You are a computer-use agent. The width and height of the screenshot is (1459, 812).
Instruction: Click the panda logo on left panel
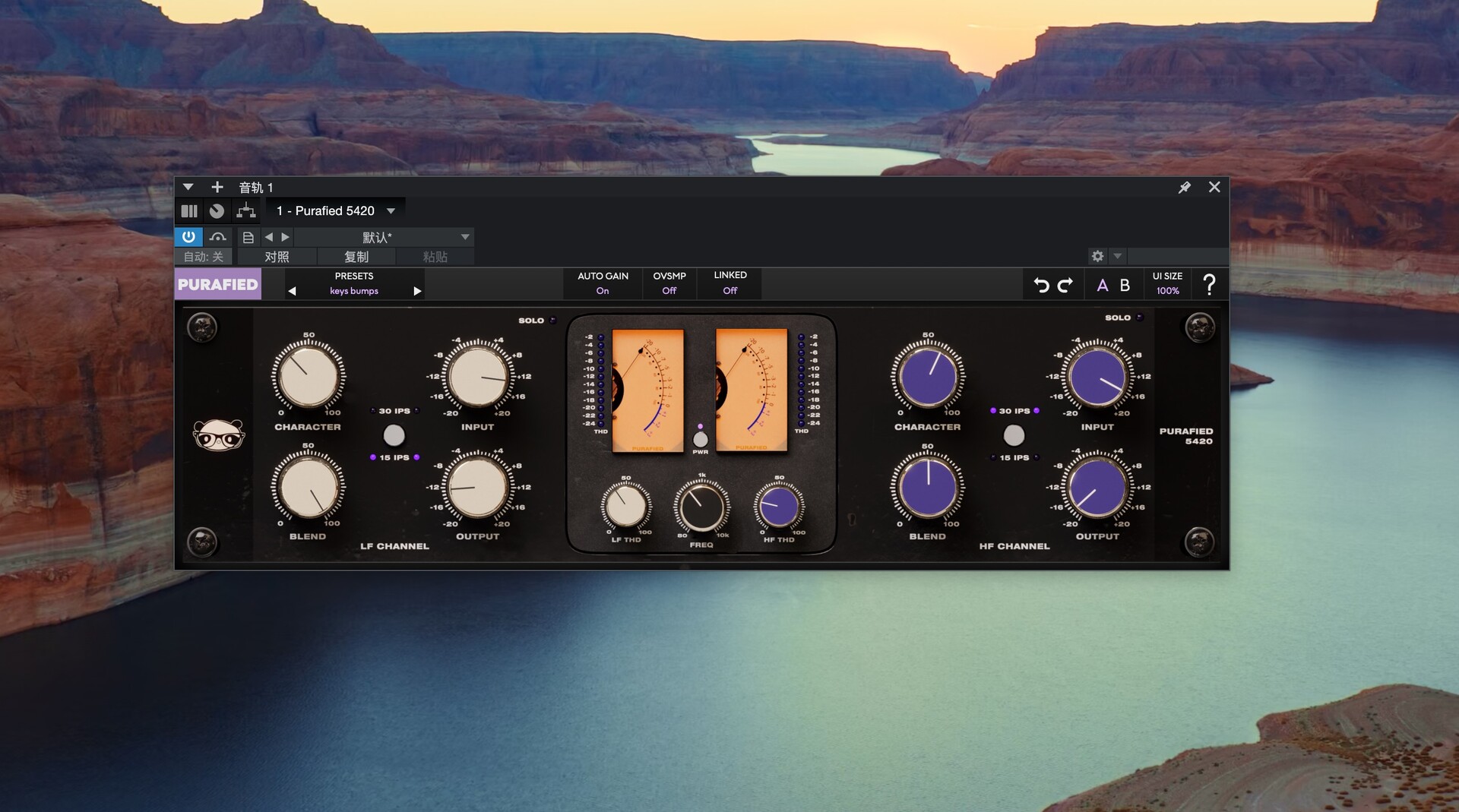(218, 434)
